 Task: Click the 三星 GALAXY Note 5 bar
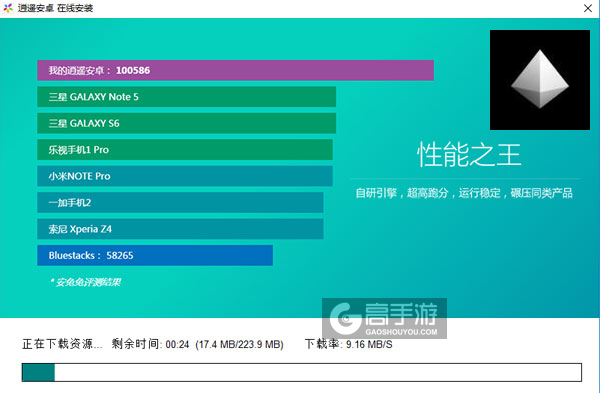[x=187, y=97]
